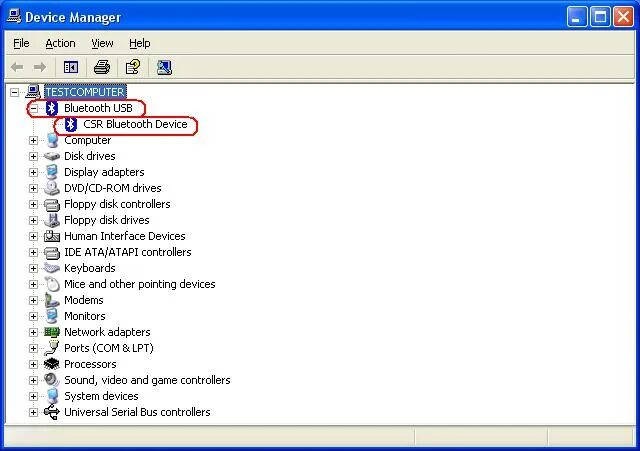Select Human Interface Devices text
This screenshot has width=640, height=451.
[x=124, y=236]
